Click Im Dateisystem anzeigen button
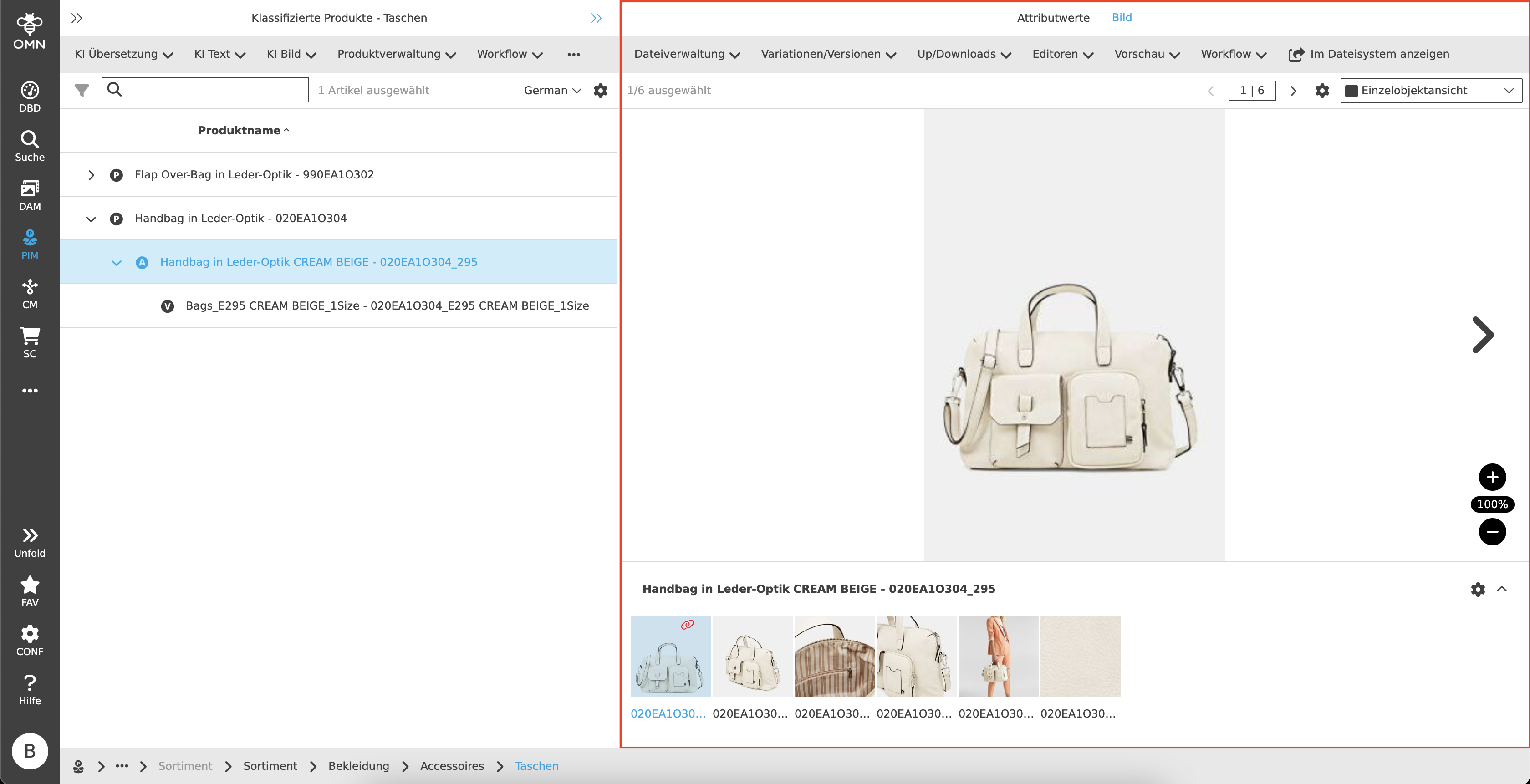The image size is (1530, 784). pyautogui.click(x=1368, y=54)
